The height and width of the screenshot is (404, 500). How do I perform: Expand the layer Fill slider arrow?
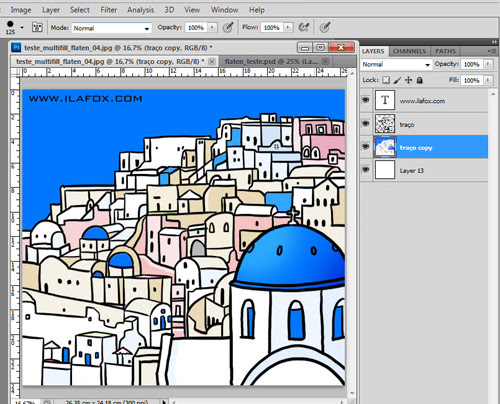488,80
